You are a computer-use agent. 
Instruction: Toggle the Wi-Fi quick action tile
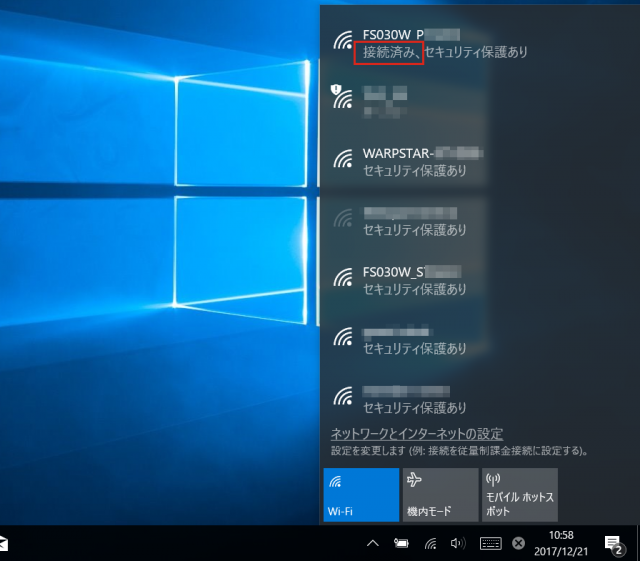click(360, 494)
